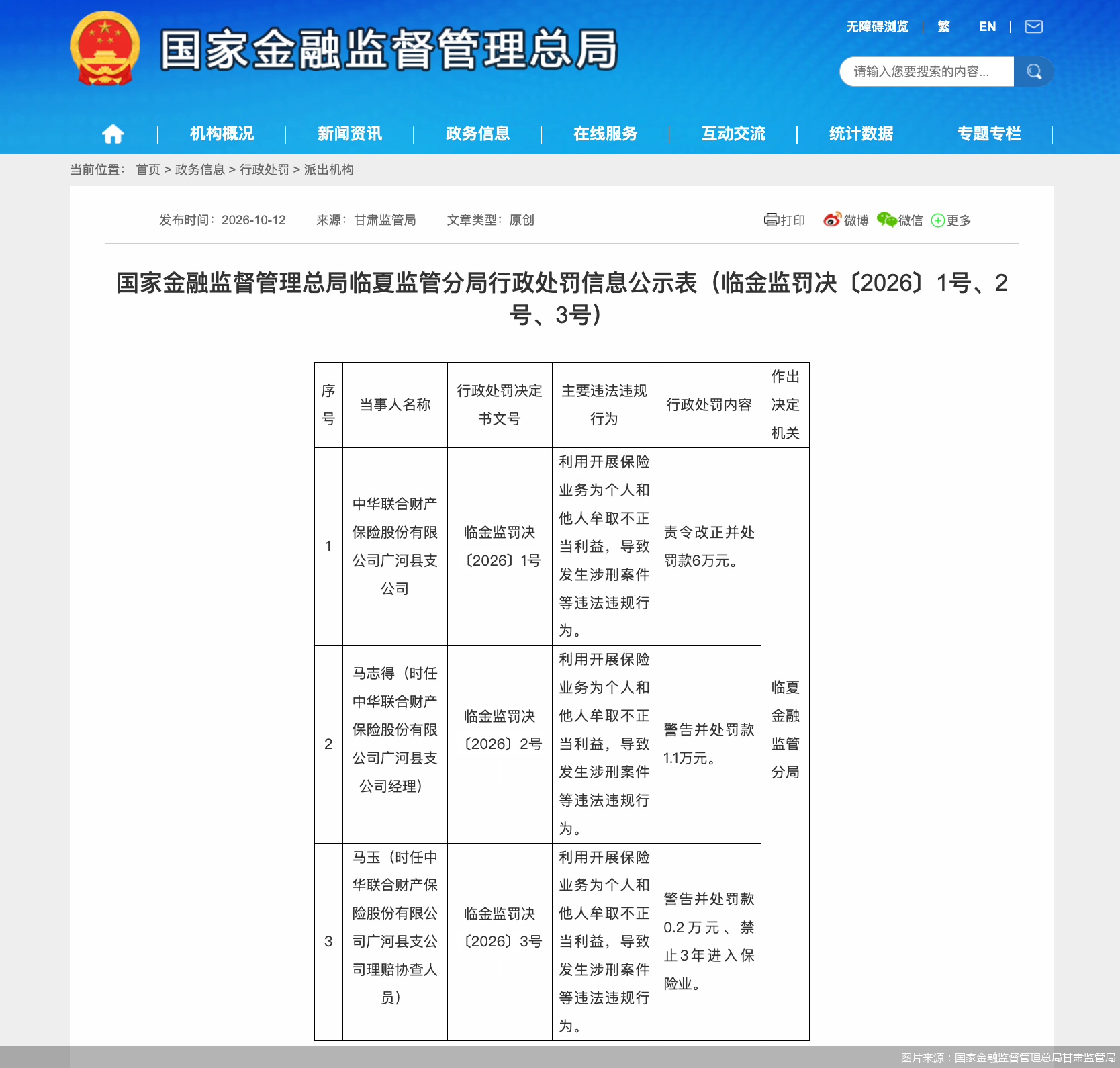1120x1068 pixels.
Task: Click 行政处罚 in breadcrumb
Action: pyautogui.click(x=265, y=169)
